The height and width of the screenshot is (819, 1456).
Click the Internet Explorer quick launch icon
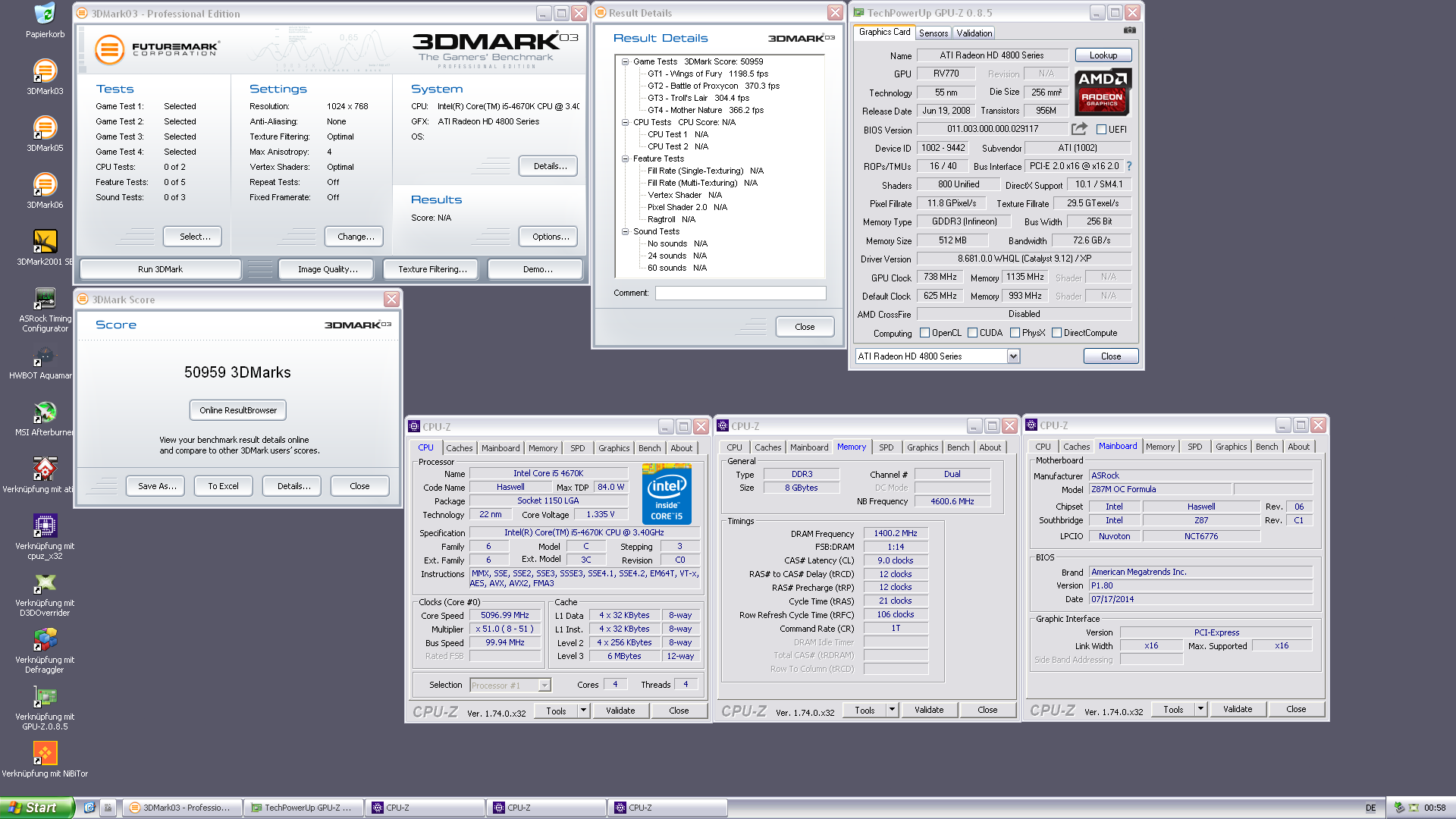pos(89,808)
